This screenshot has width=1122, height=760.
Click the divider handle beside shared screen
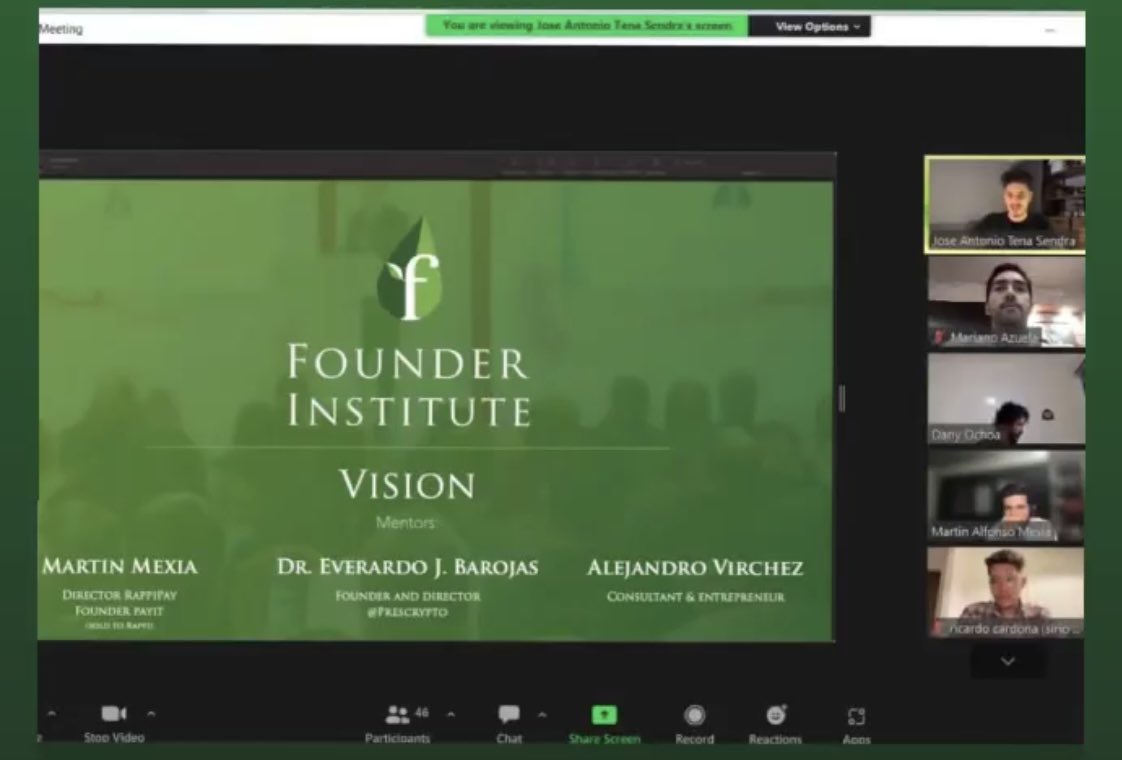pos(842,399)
